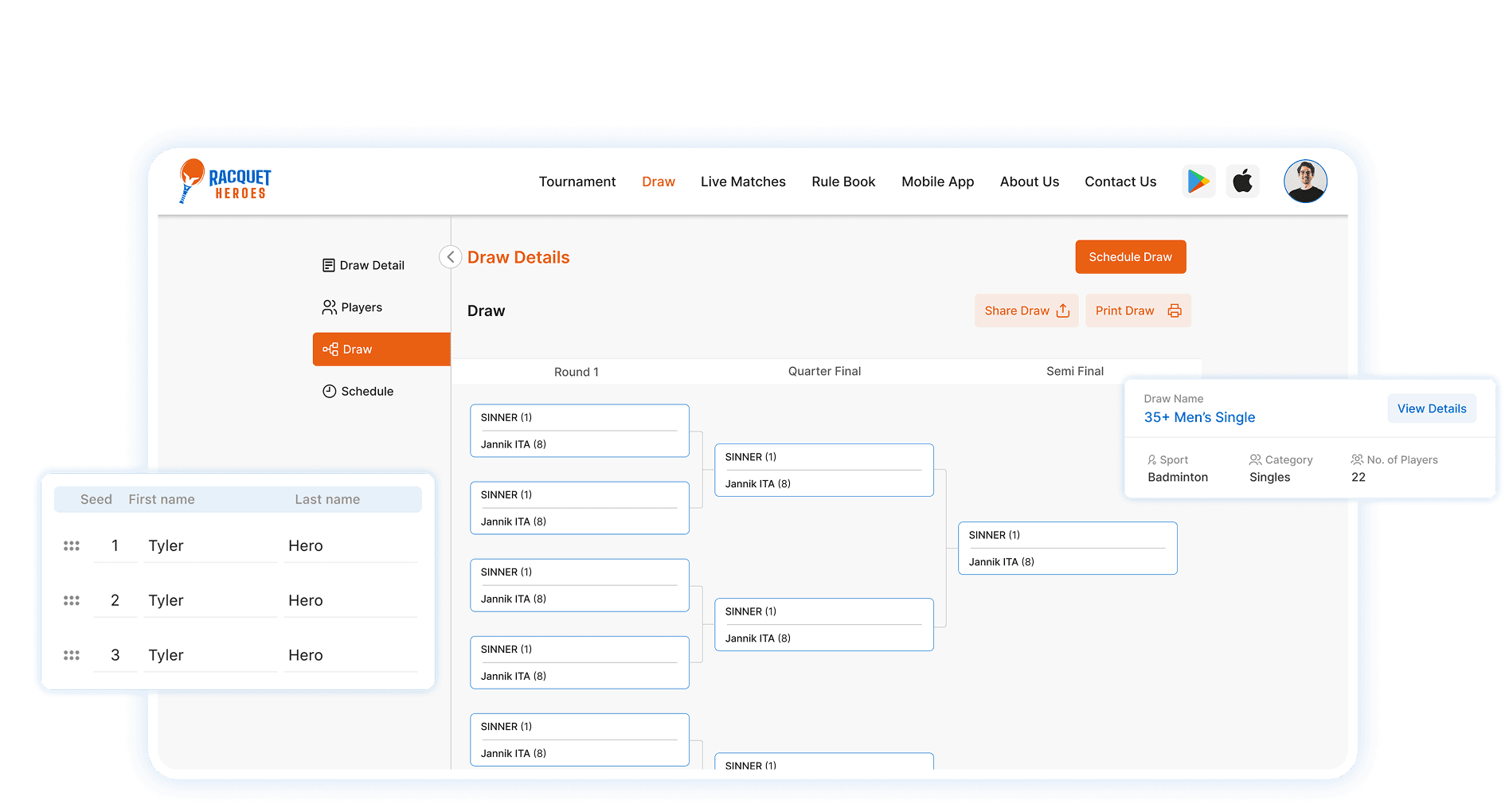Click the Print Draw button
Viewport: 1505px width, 812px height.
[1137, 310]
